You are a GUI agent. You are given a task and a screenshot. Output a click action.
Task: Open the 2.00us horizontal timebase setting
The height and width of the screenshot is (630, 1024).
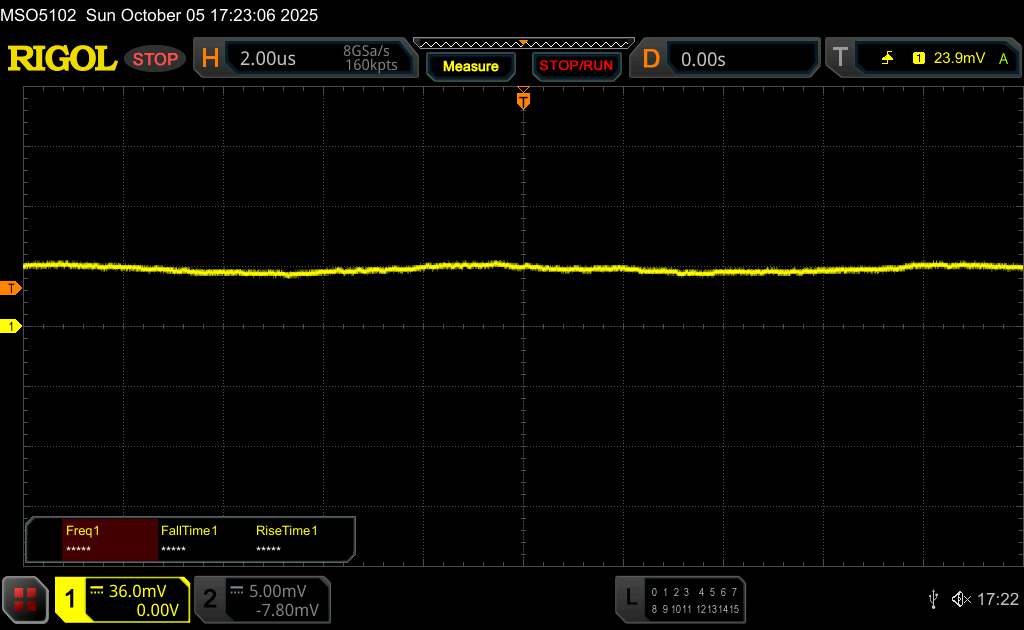tap(268, 59)
